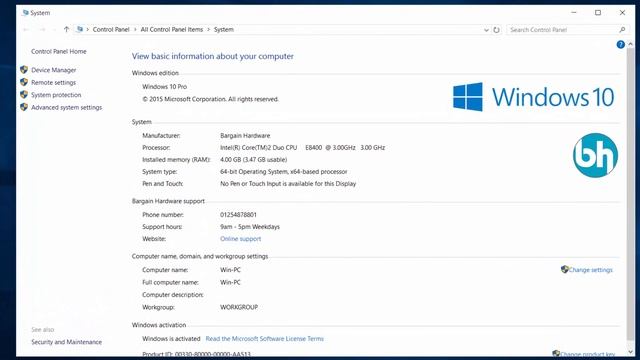Click the processor value Intel Core 2 Duo
The height and width of the screenshot is (360, 640).
click(302, 148)
